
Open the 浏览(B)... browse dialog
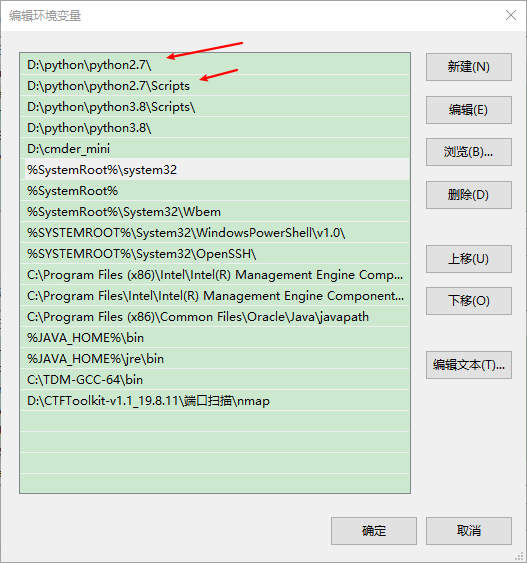tap(468, 152)
